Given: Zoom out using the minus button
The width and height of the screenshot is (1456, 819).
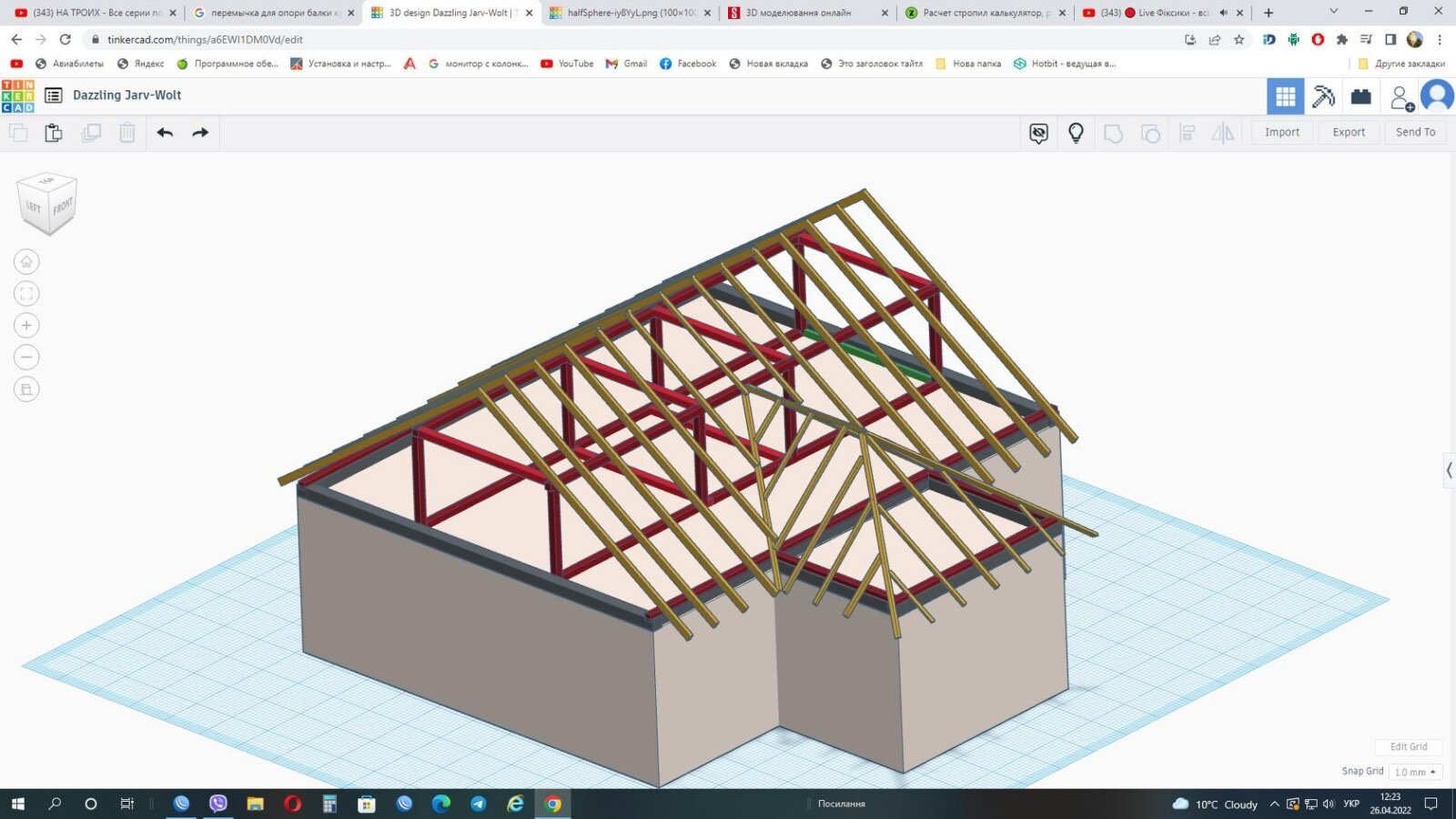Looking at the screenshot, I should tap(26, 358).
